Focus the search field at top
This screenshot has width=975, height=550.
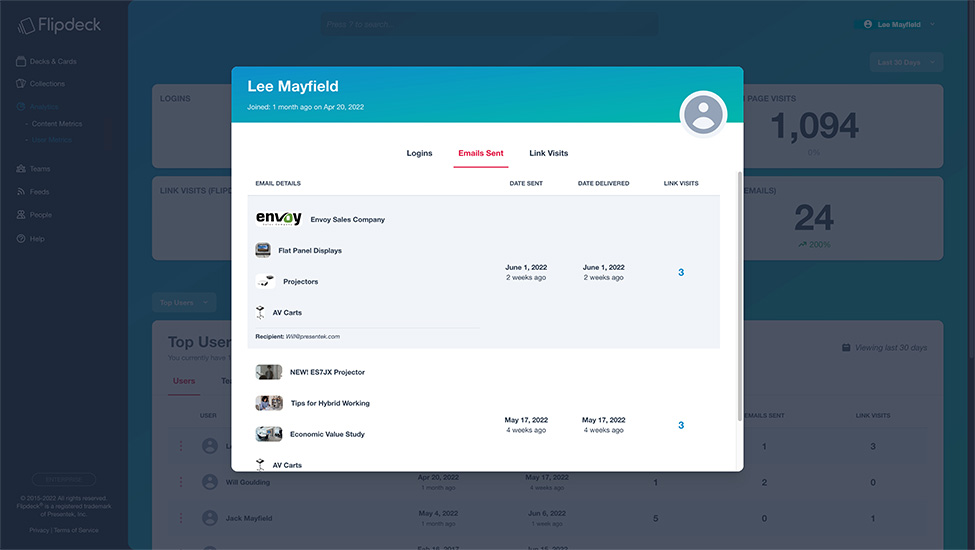pyautogui.click(x=489, y=24)
